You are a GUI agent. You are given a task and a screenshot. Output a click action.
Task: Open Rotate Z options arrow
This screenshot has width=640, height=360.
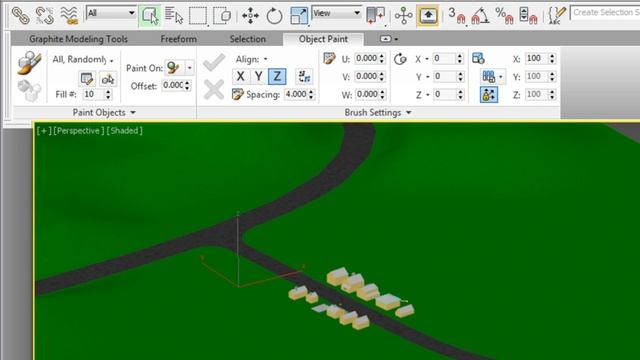[428, 95]
